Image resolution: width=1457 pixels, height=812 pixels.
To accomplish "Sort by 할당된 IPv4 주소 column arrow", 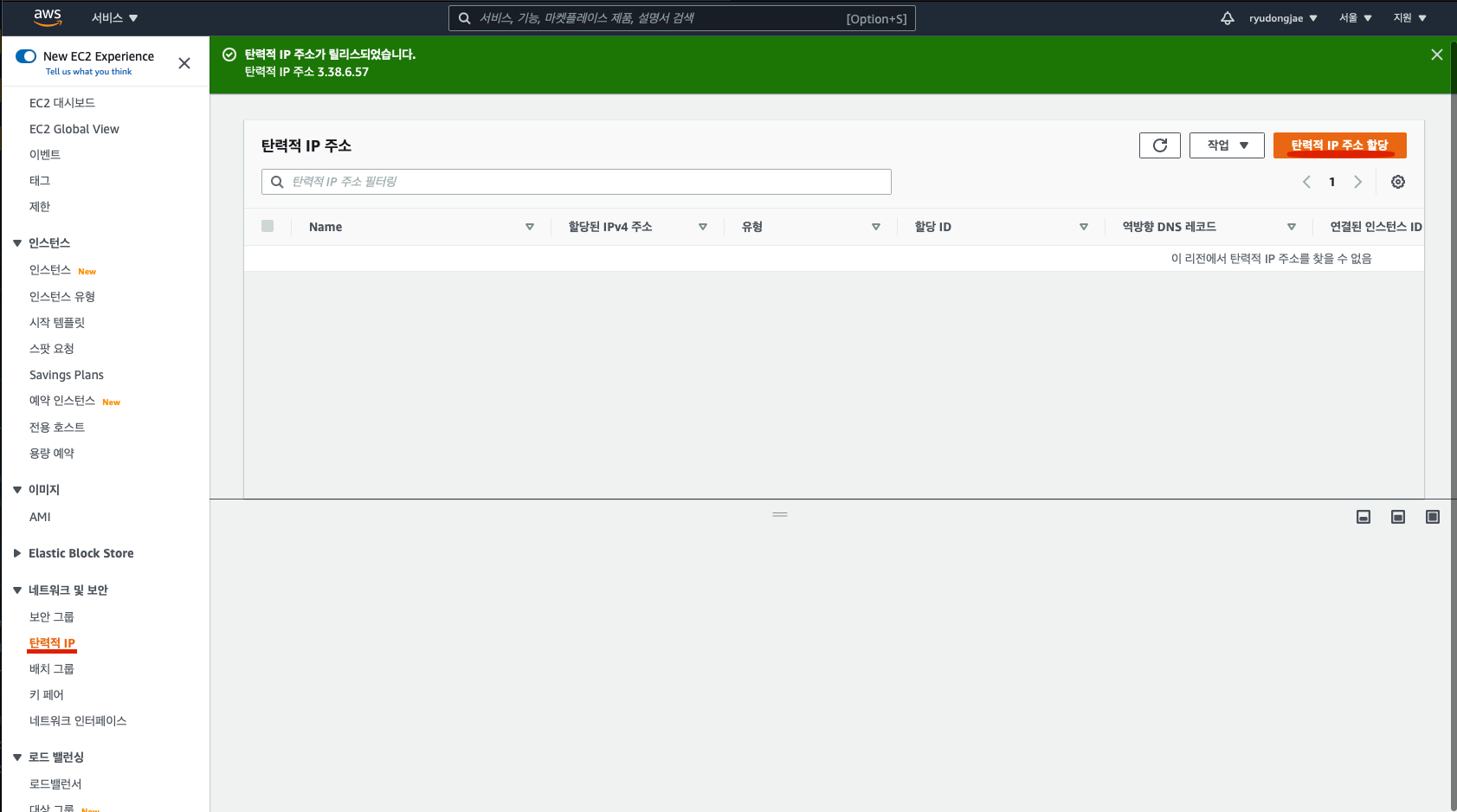I will tap(703, 227).
